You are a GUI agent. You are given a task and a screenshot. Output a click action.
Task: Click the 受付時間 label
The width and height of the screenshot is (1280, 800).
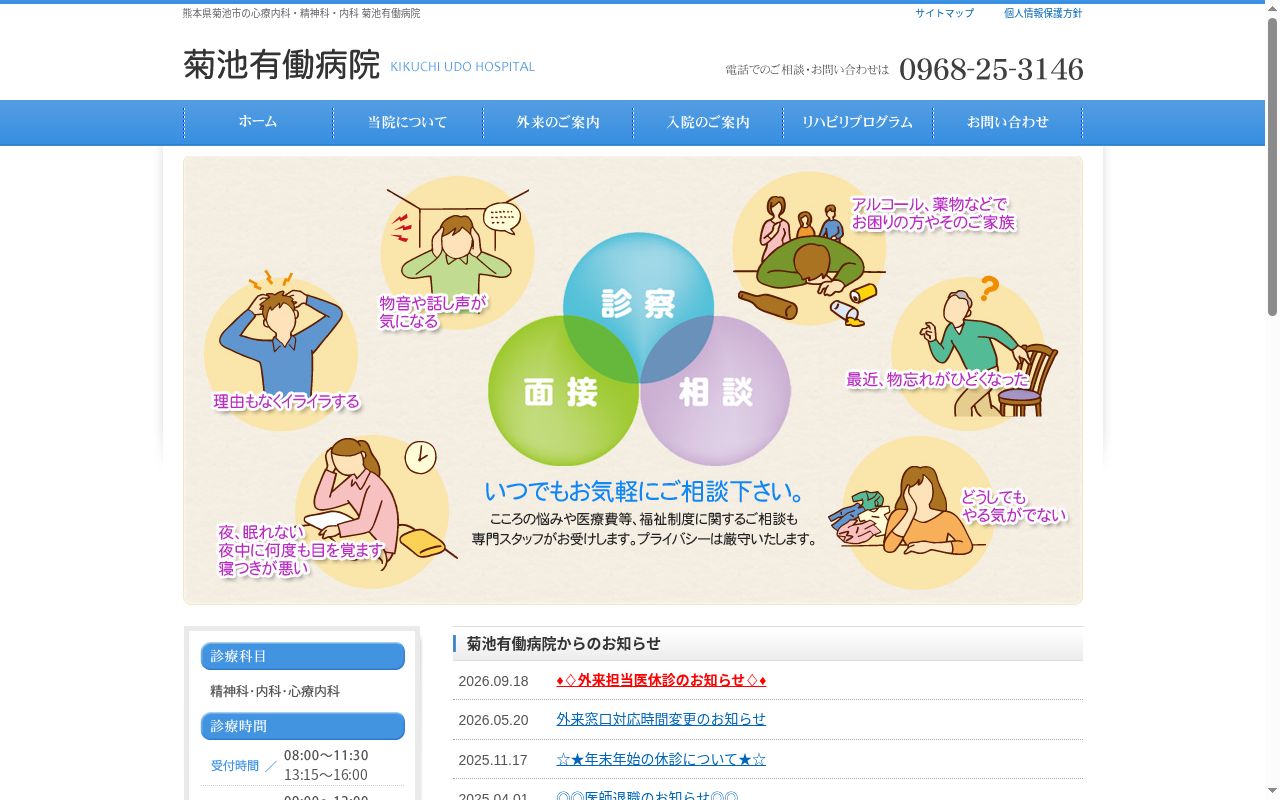coord(235,765)
